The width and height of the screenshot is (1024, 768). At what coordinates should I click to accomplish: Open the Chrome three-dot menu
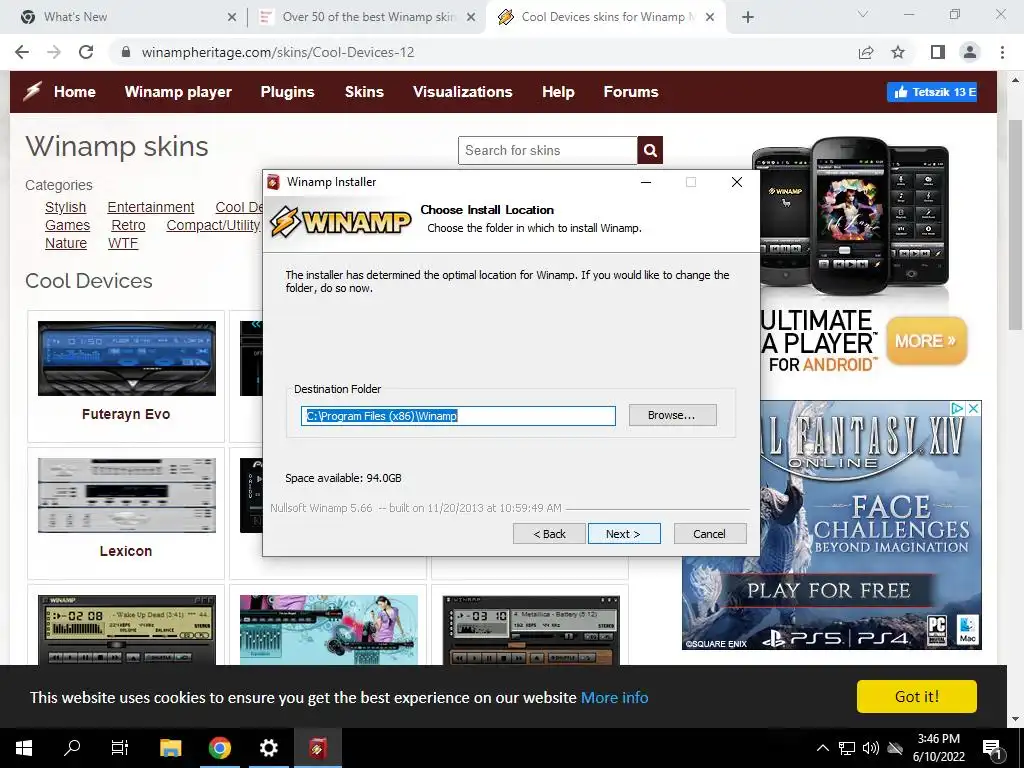point(1002,52)
